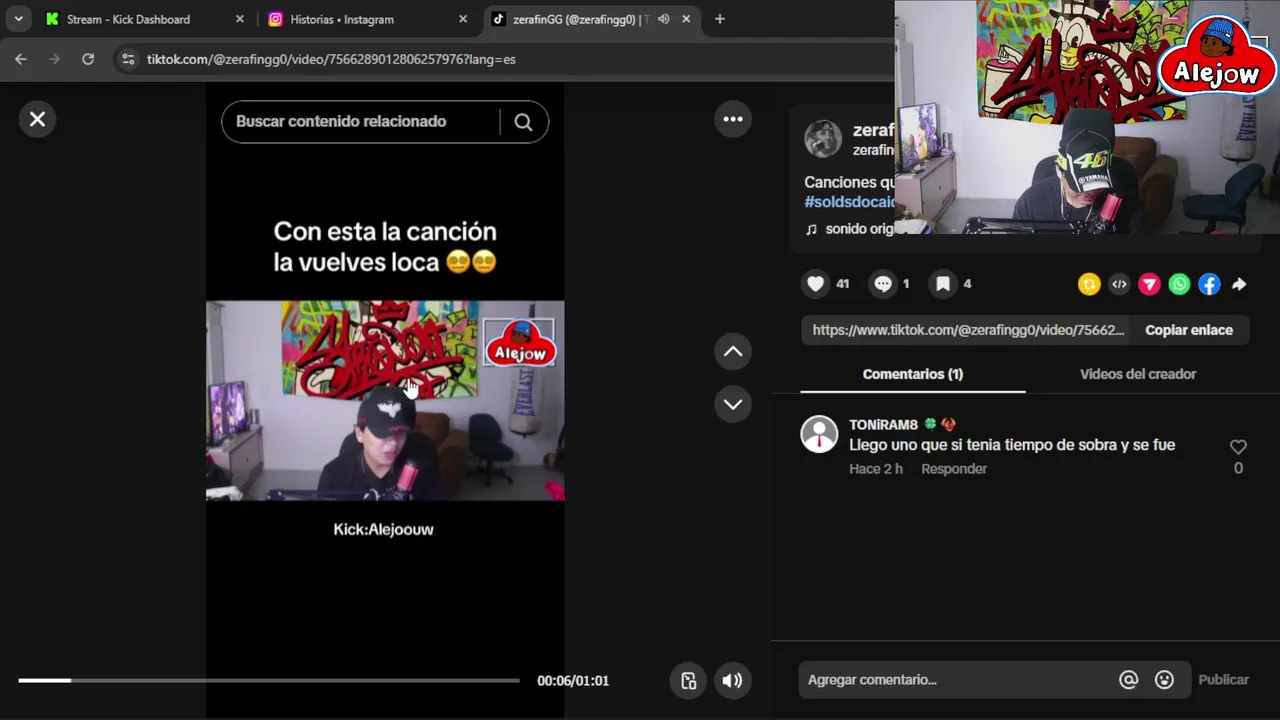Click Copiar enlace button

[x=1189, y=330]
